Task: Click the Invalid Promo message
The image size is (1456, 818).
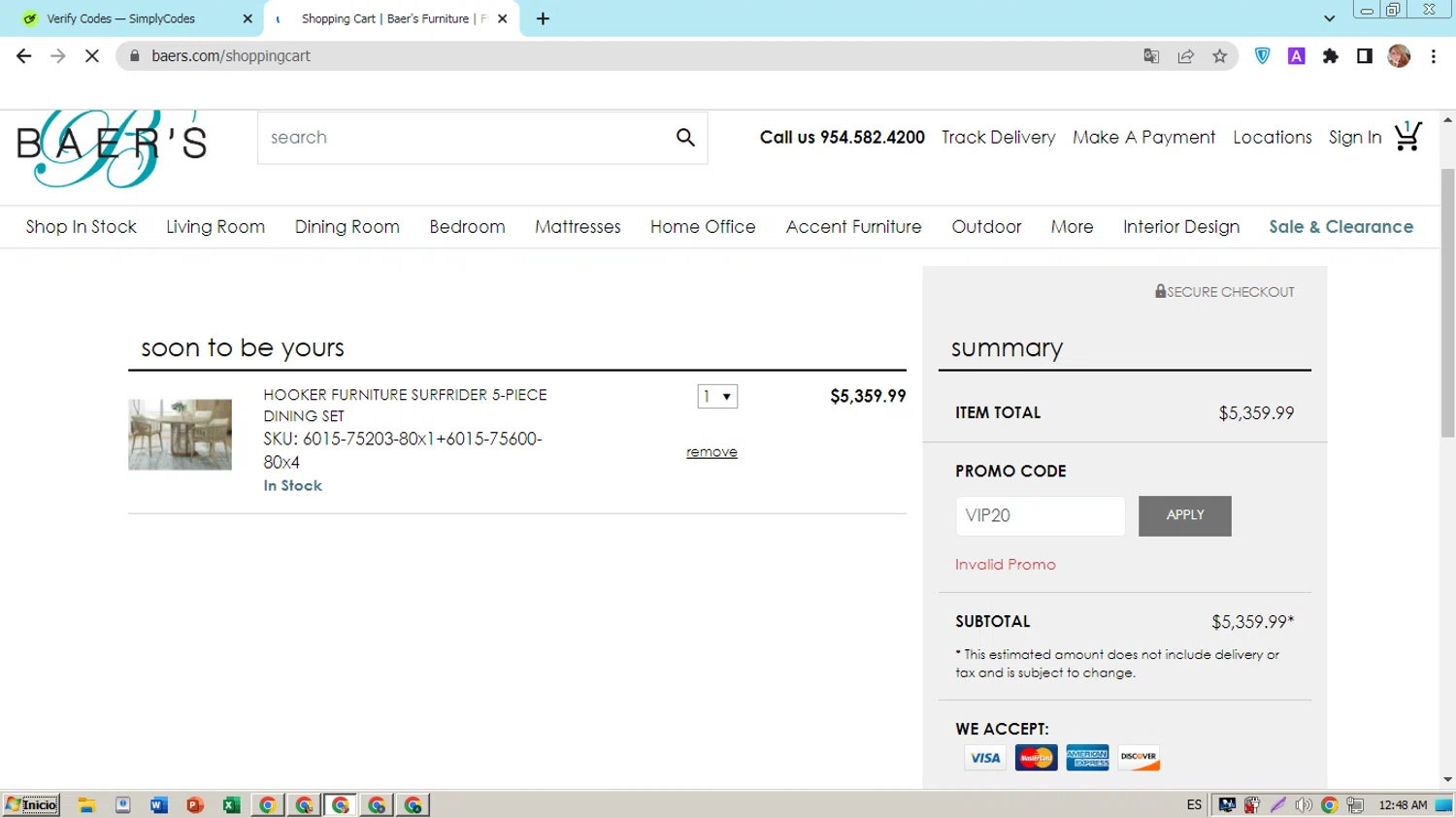Action: 1006,565
